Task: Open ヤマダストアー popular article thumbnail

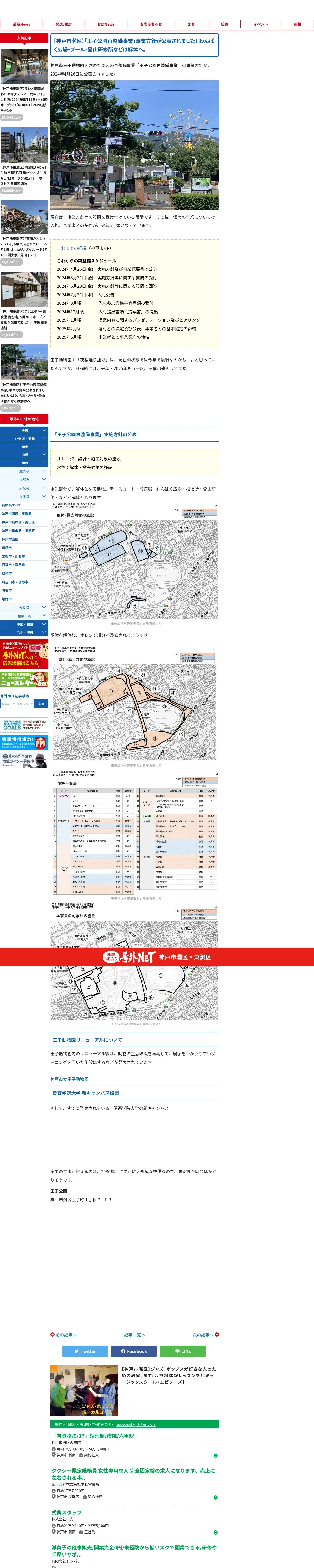Action: [24, 66]
